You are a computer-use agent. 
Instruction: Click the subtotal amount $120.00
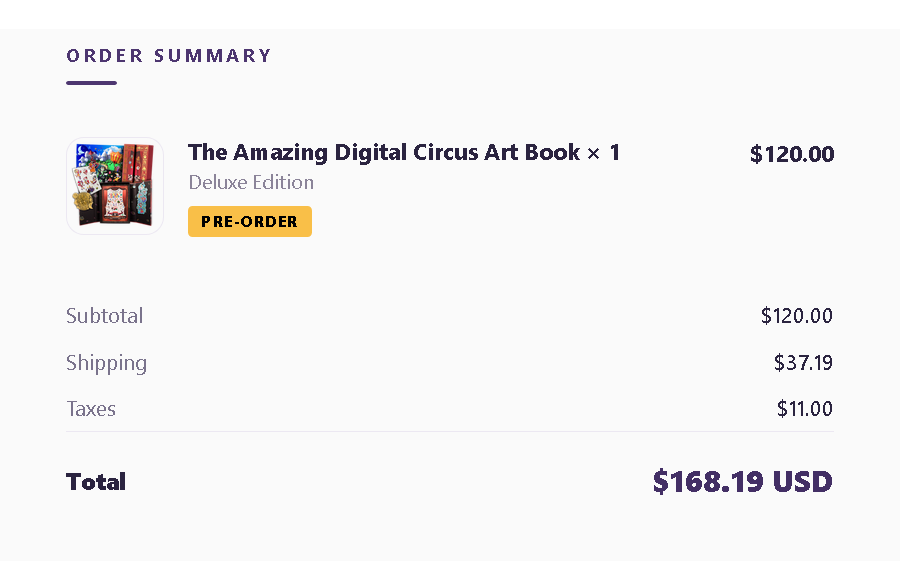797,315
